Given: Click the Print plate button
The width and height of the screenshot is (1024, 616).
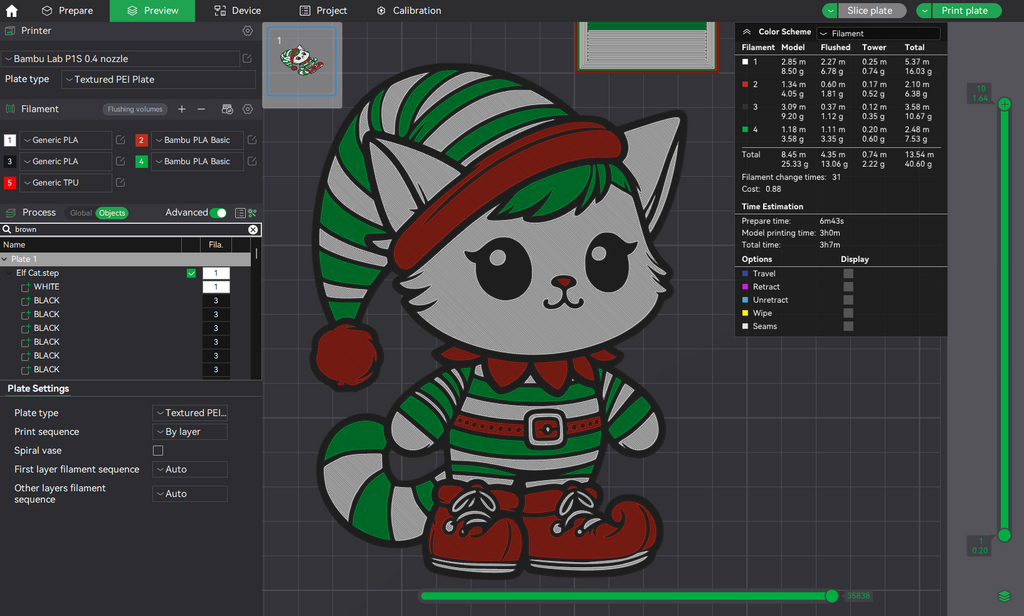Looking at the screenshot, I should pos(964,10).
